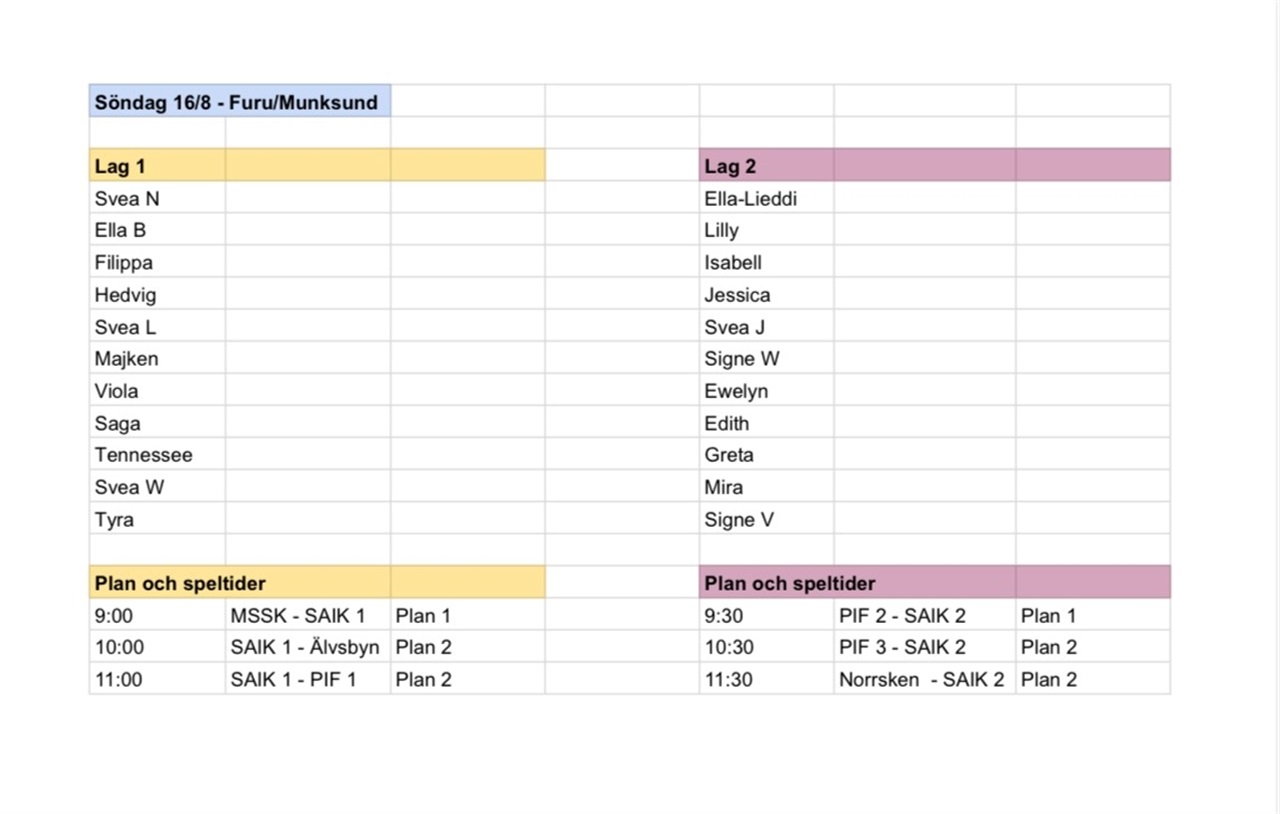
Task: Select the PIF 2 - SAIK 2 cell
Action: (925, 614)
